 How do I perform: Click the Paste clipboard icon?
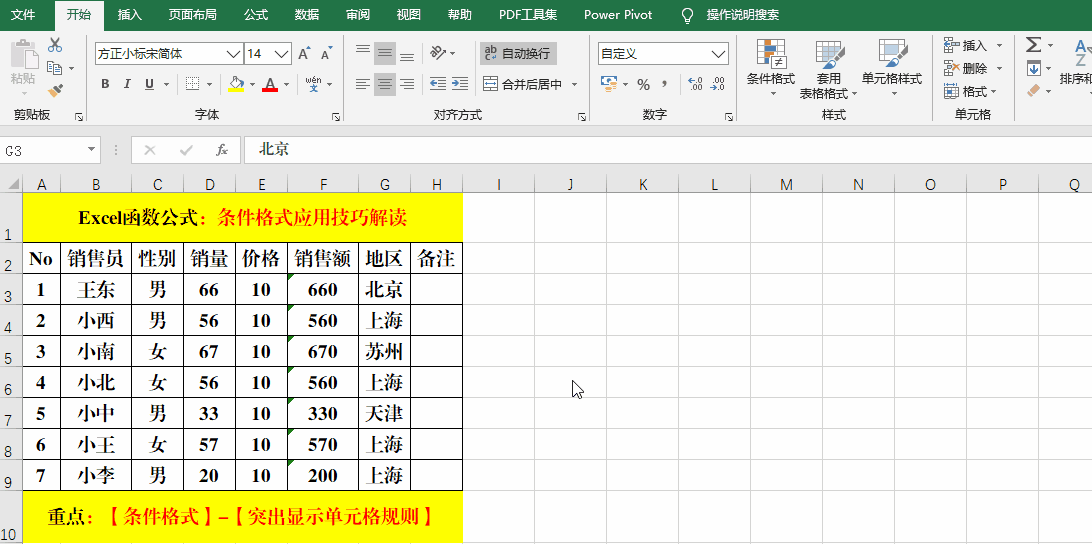pos(23,56)
